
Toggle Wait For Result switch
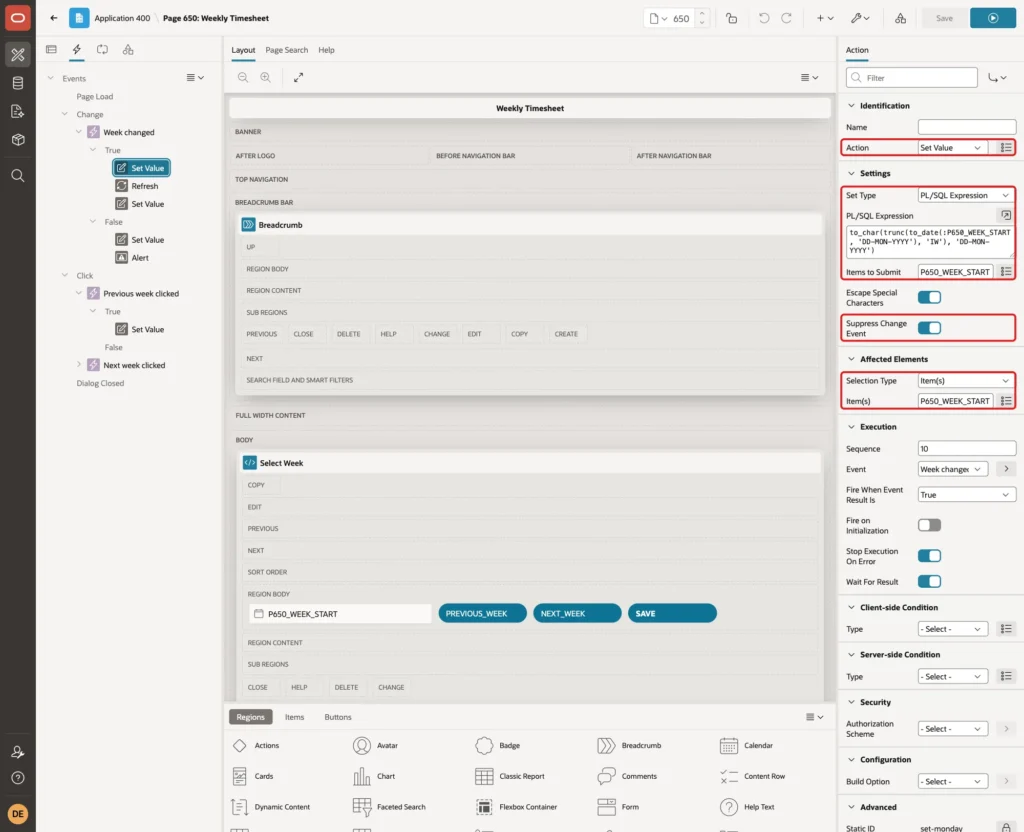pyautogui.click(x=929, y=581)
